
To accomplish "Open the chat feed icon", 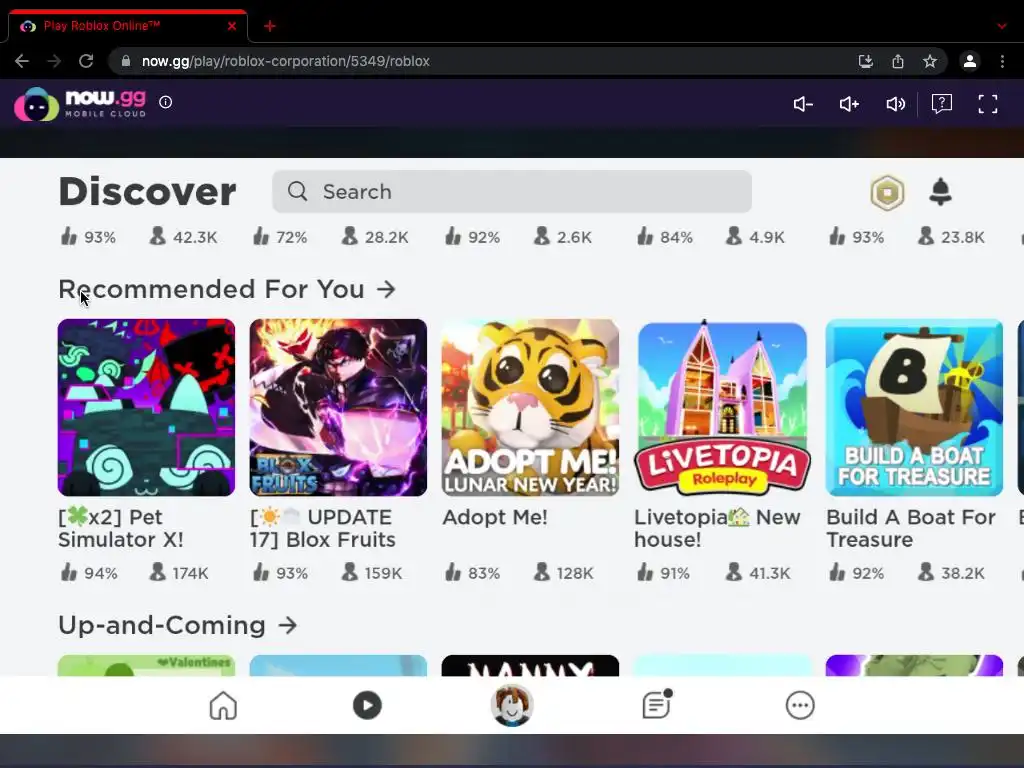I will [656, 705].
